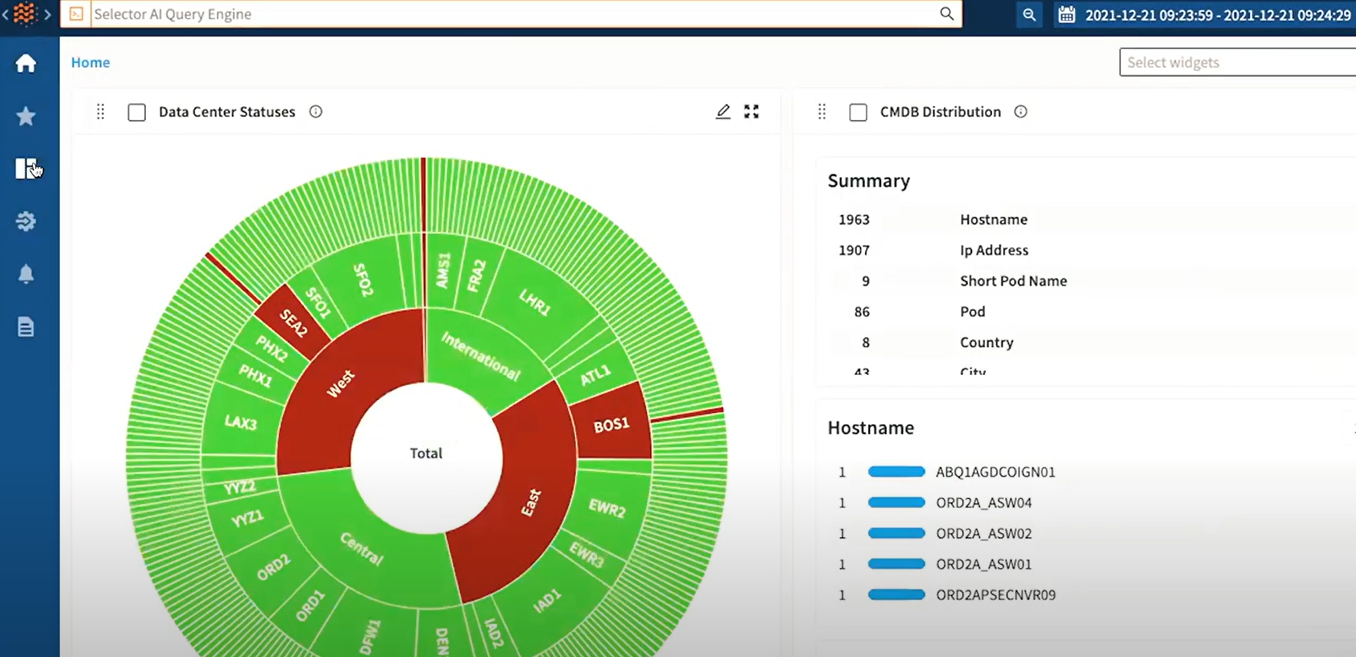
Task: Open the dashboards panel icon in sidebar
Action: pyautogui.click(x=26, y=168)
